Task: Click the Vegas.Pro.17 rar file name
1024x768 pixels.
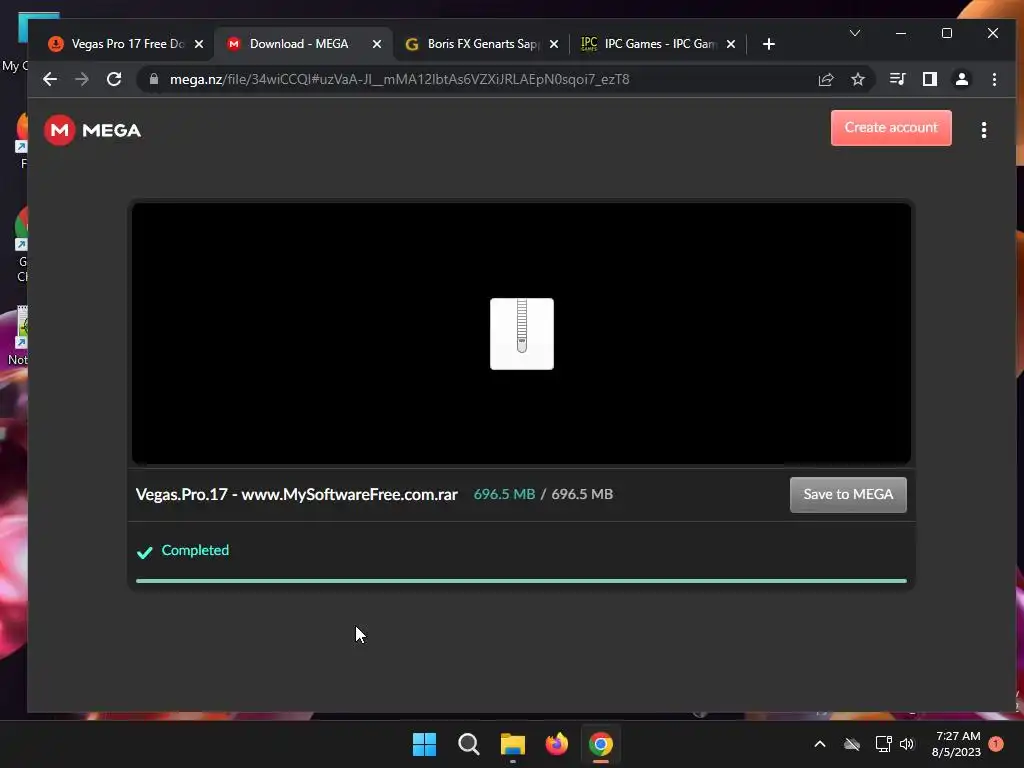Action: coord(296,494)
